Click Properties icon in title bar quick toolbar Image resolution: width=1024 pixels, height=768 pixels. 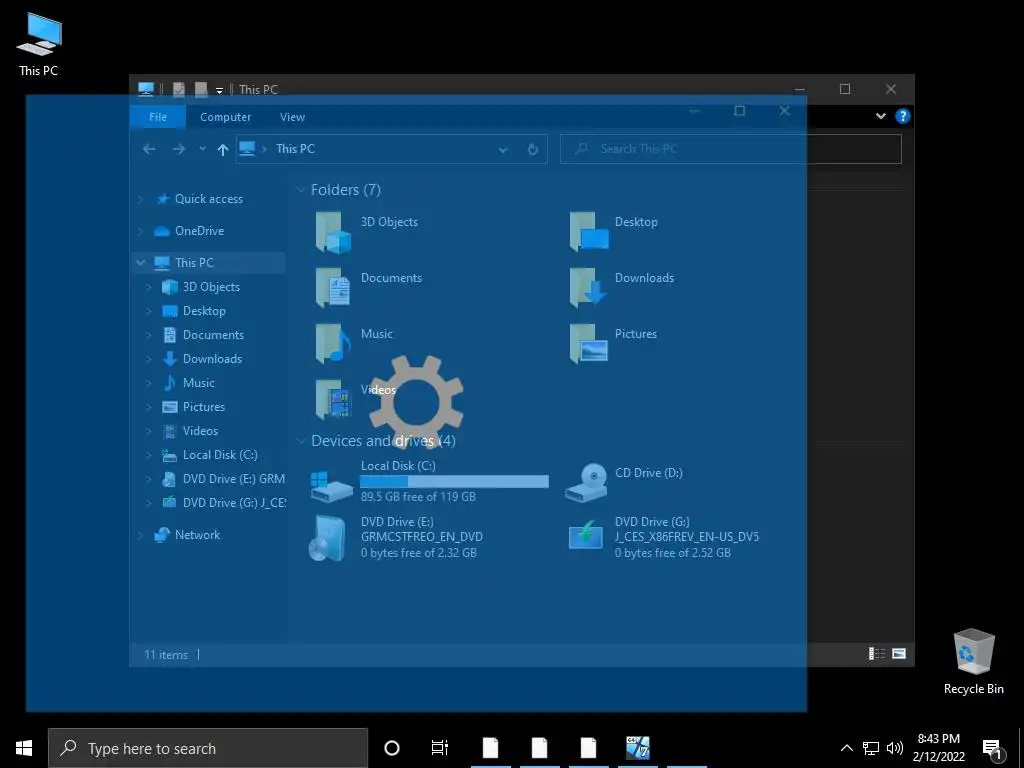pos(178,89)
